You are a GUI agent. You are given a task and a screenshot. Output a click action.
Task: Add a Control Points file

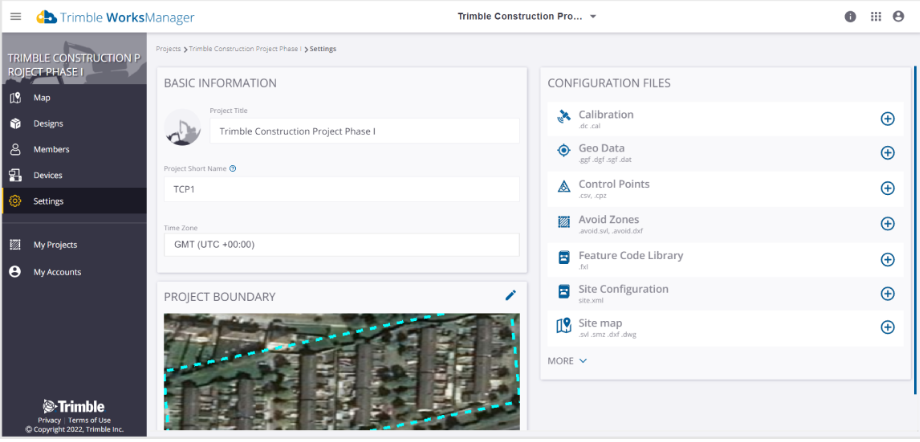pyautogui.click(x=887, y=188)
